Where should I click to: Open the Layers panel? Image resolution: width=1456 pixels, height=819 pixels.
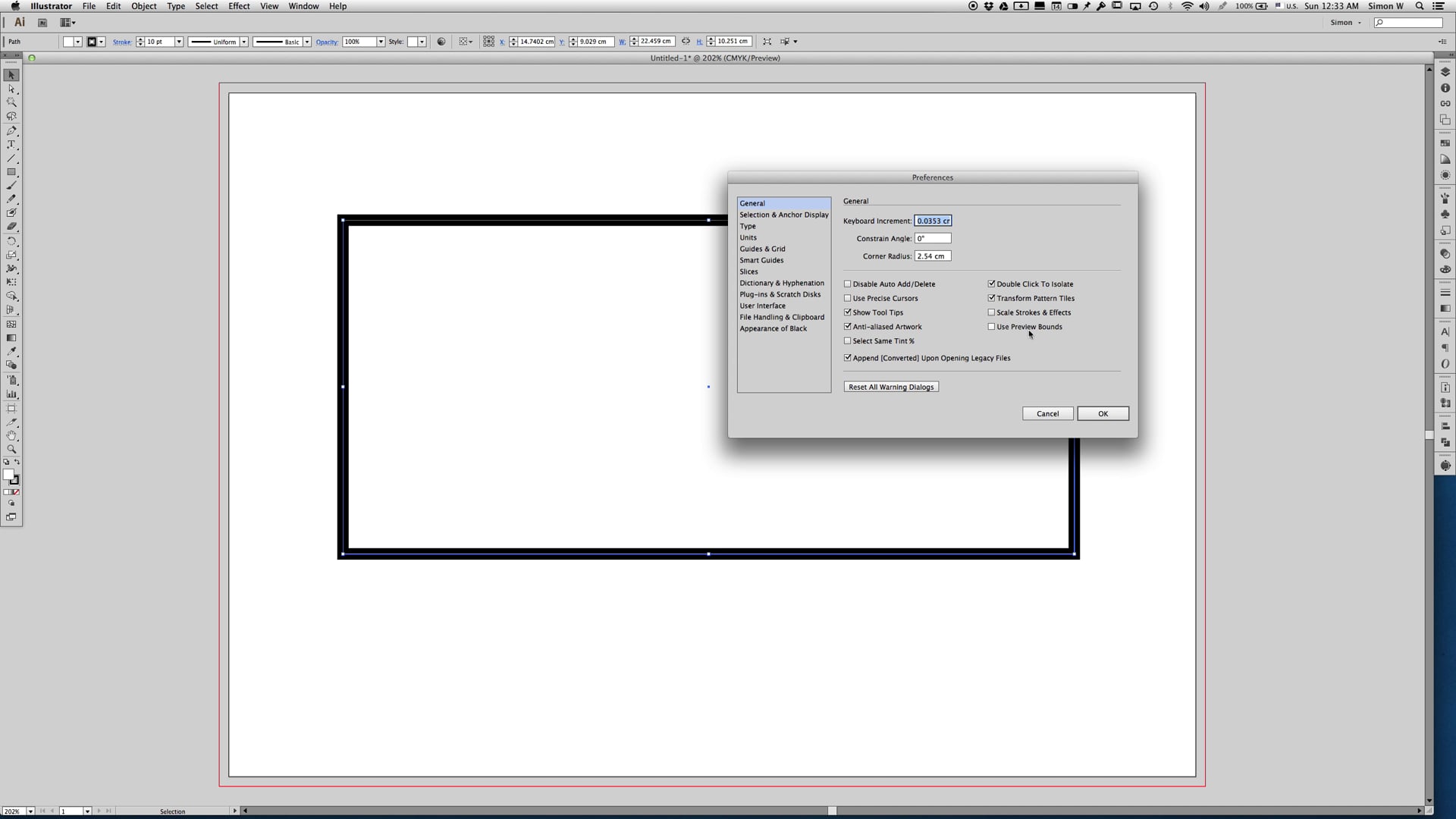click(1445, 74)
